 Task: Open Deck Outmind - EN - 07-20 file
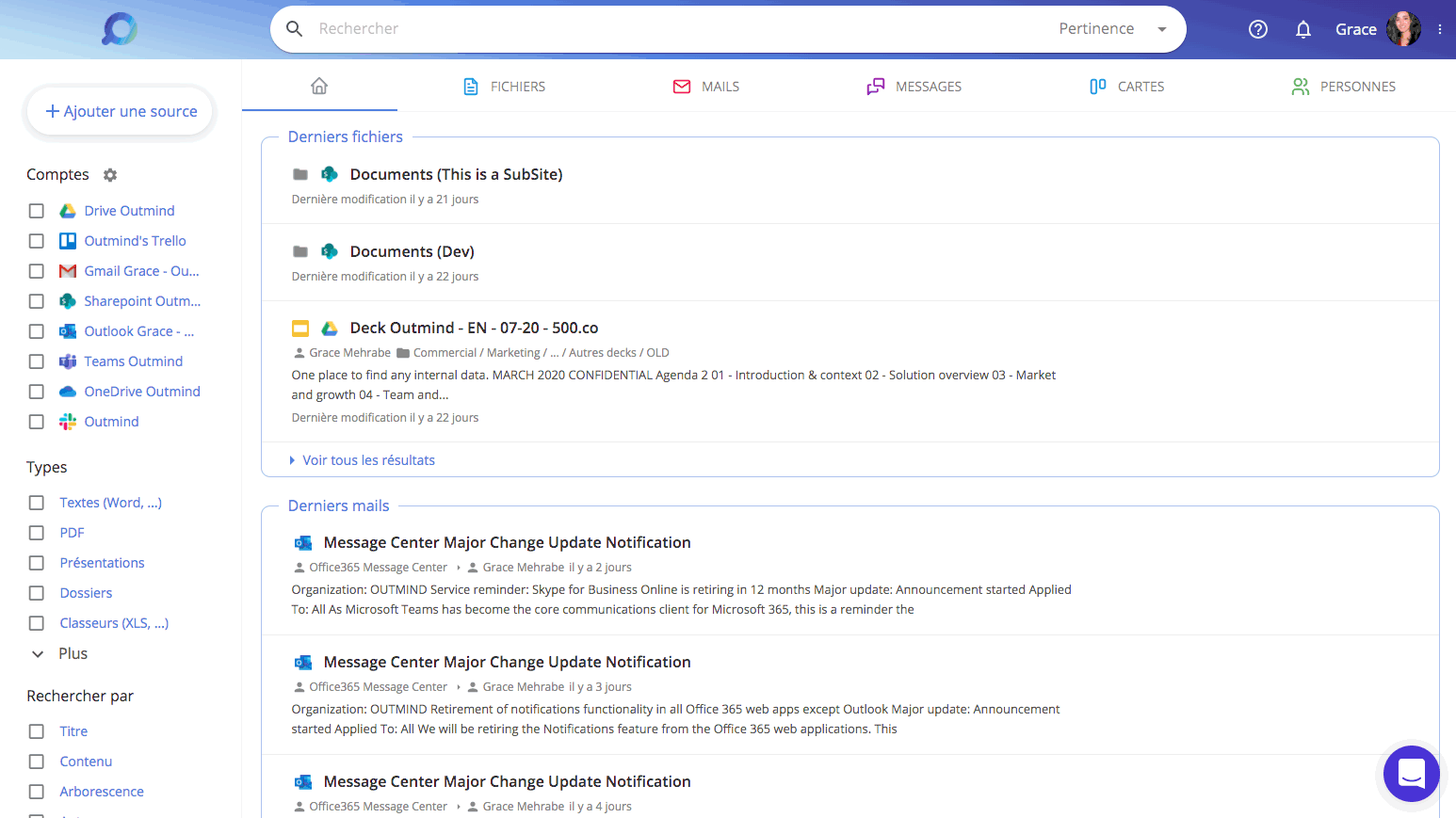point(474,328)
